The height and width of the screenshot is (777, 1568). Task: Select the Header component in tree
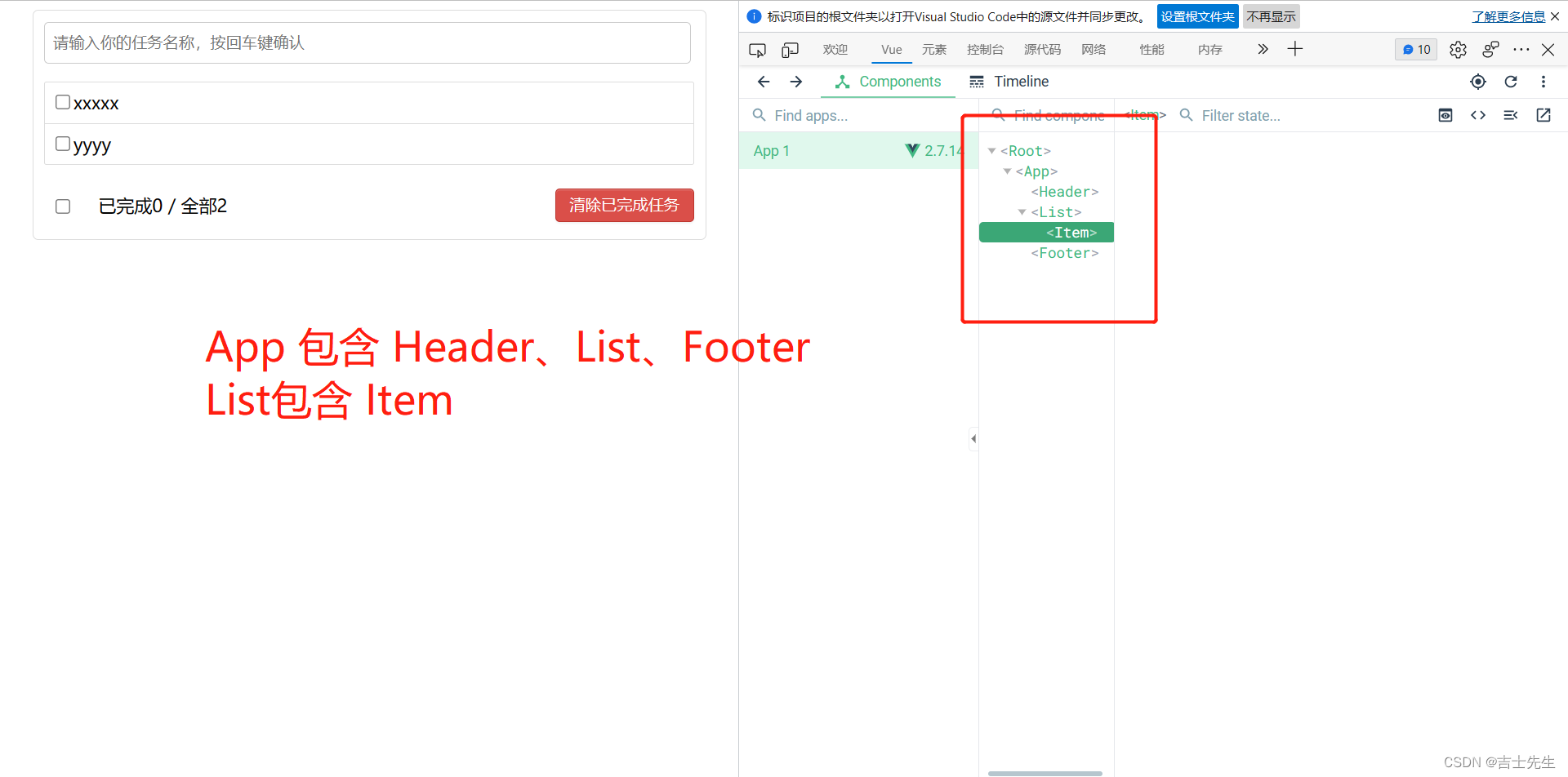[1064, 192]
